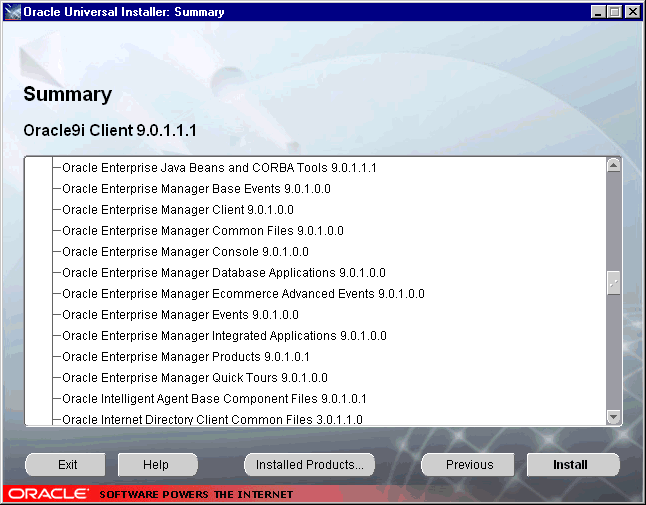This screenshot has width=646, height=505.
Task: Exit the Oracle Universal Installer
Action: [66, 465]
